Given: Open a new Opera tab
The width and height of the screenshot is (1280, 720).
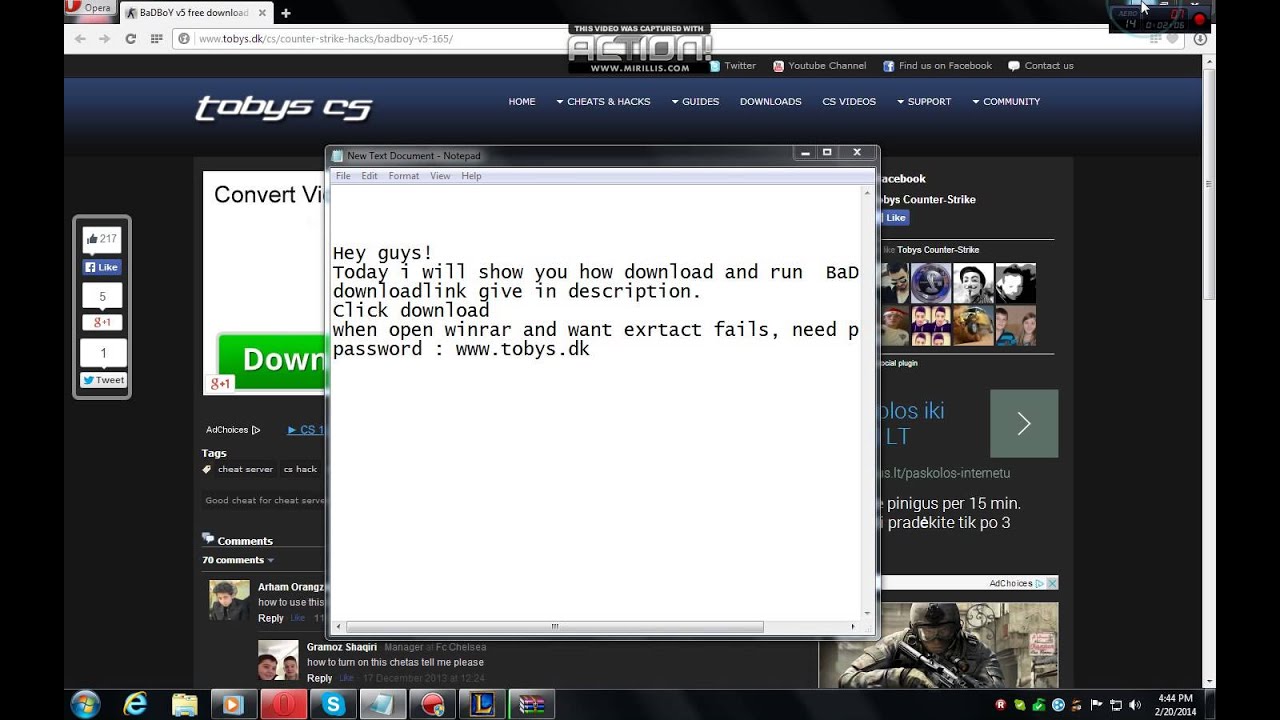Looking at the screenshot, I should coord(286,13).
